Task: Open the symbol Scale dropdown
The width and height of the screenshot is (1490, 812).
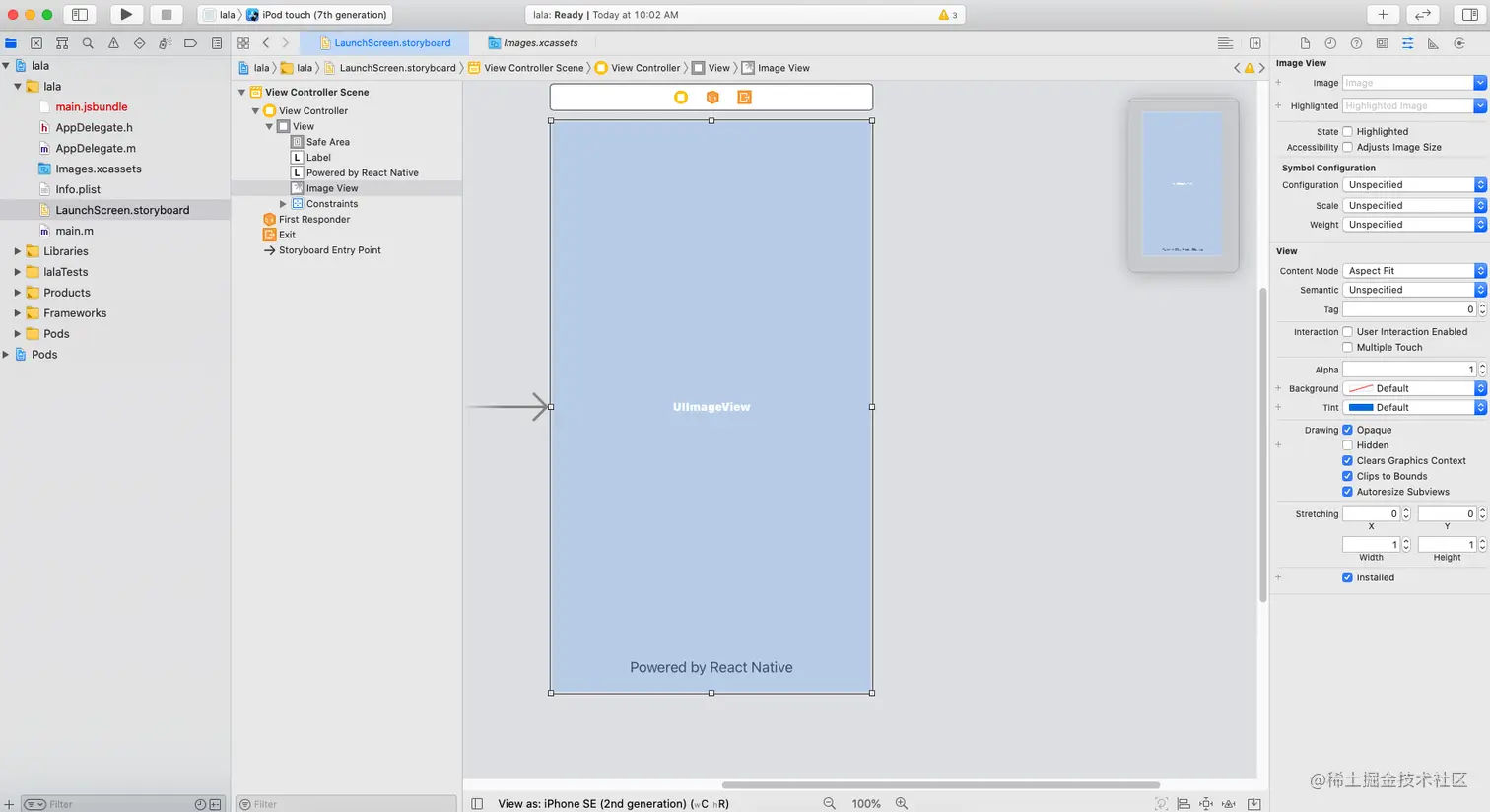Action: click(x=1414, y=206)
